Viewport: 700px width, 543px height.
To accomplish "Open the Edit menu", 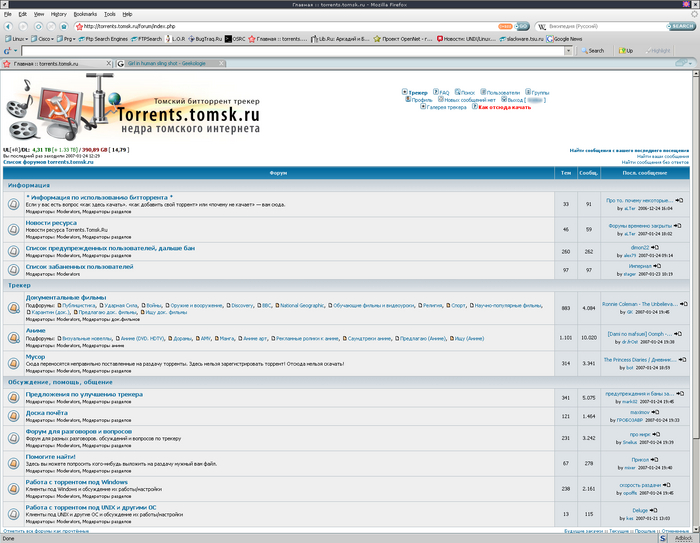I will (x=22, y=14).
